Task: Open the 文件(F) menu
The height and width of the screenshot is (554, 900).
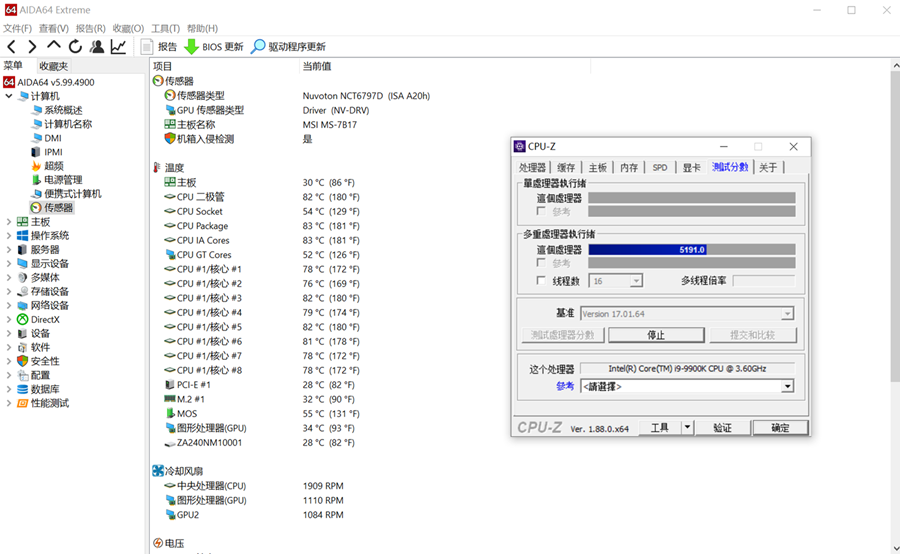Action: [x=17, y=28]
